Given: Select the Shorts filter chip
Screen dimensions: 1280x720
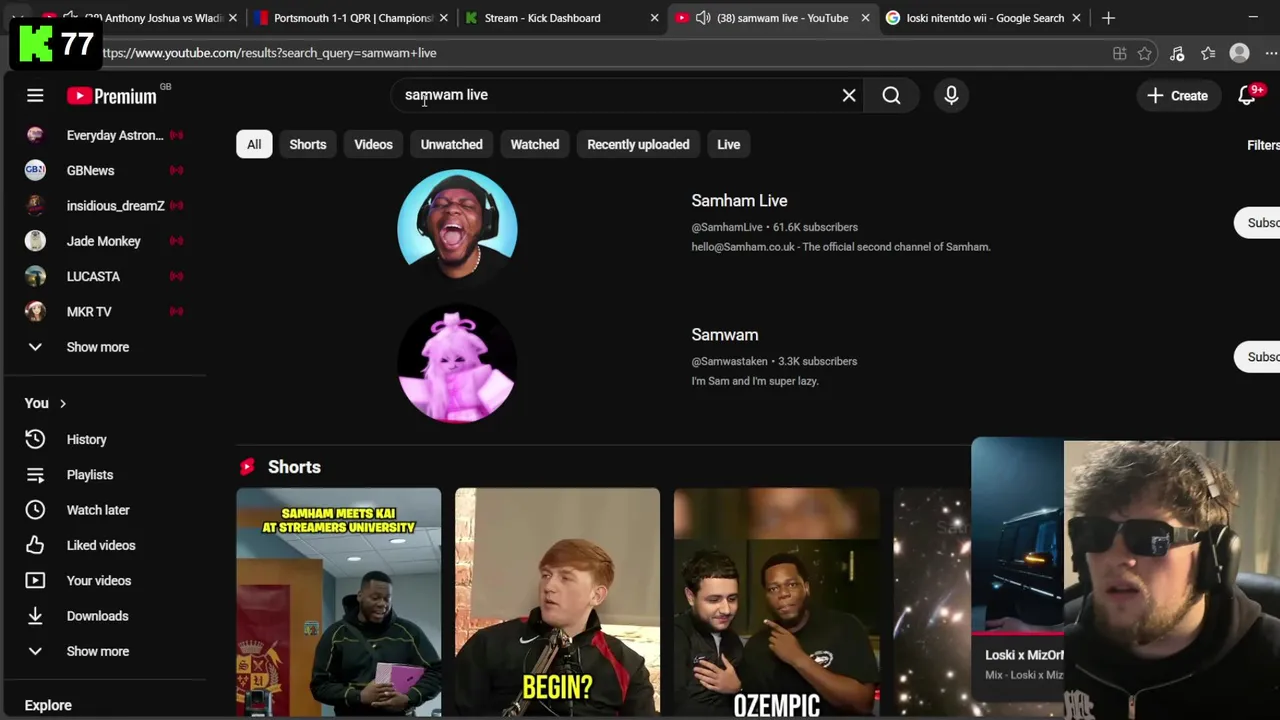Looking at the screenshot, I should [x=308, y=144].
